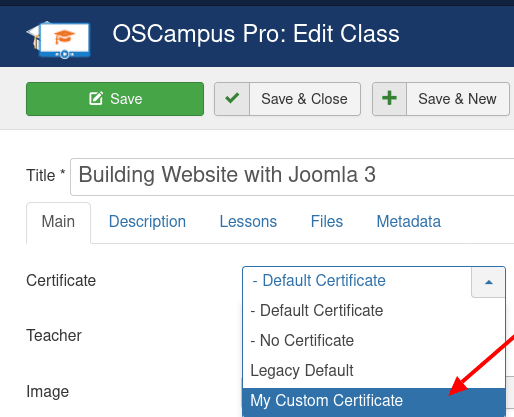The height and width of the screenshot is (417, 514).
Task: Switch to the Main tab
Action: pos(58,222)
